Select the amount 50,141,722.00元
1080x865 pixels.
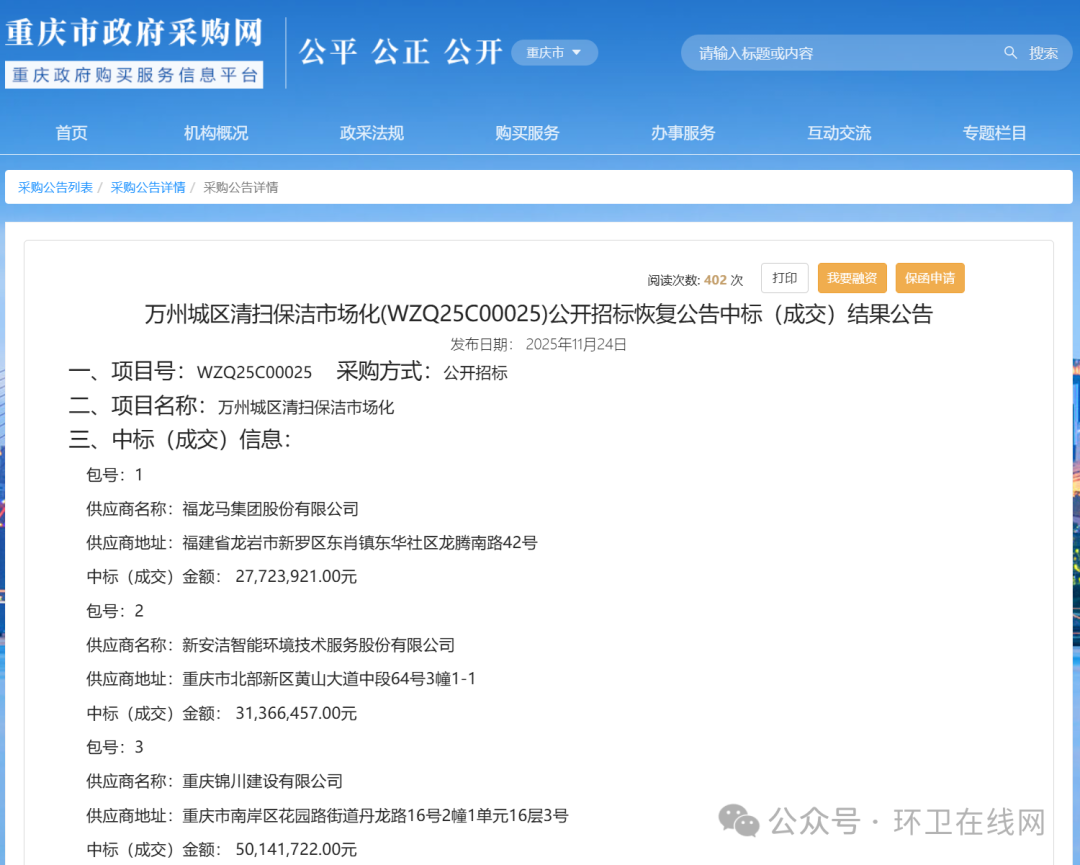pos(296,850)
